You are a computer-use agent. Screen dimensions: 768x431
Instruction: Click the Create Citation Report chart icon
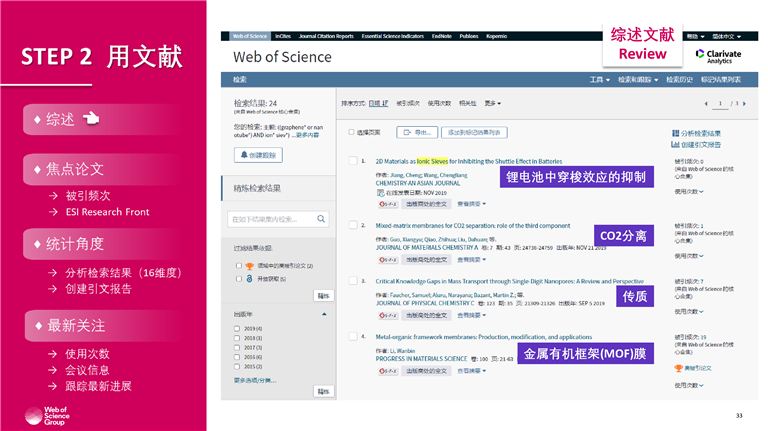(675, 144)
